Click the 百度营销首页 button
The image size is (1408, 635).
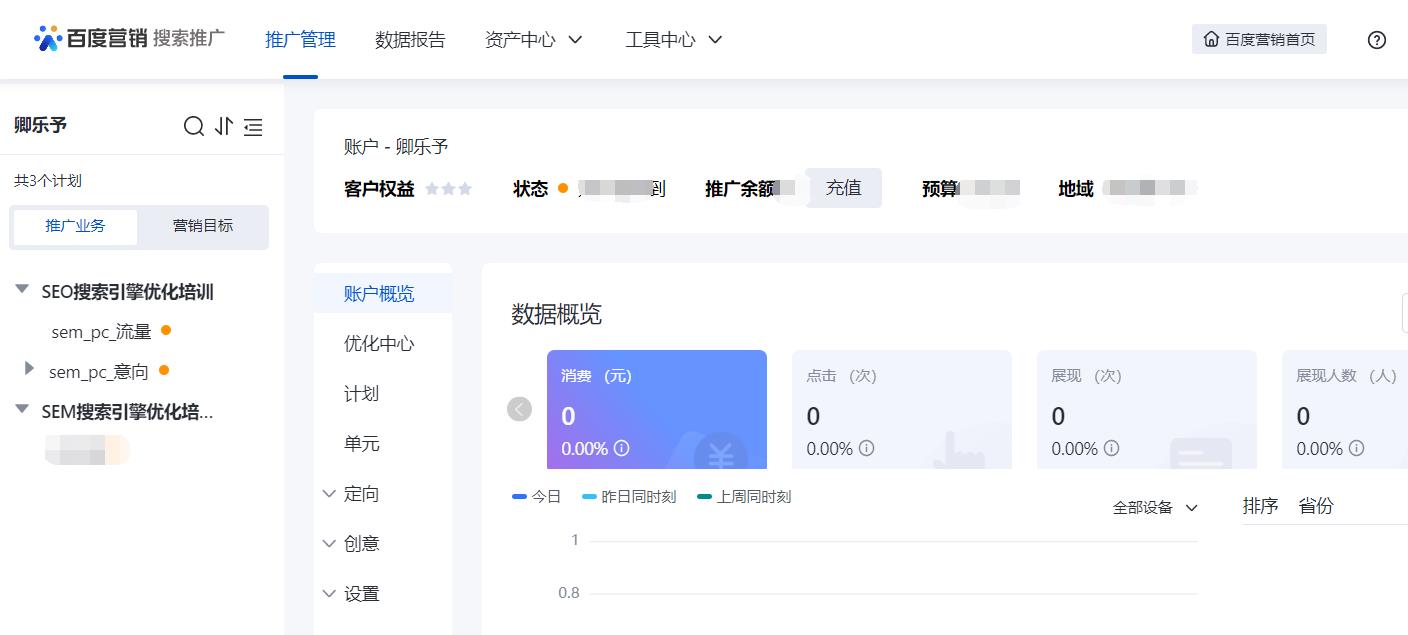(1259, 39)
